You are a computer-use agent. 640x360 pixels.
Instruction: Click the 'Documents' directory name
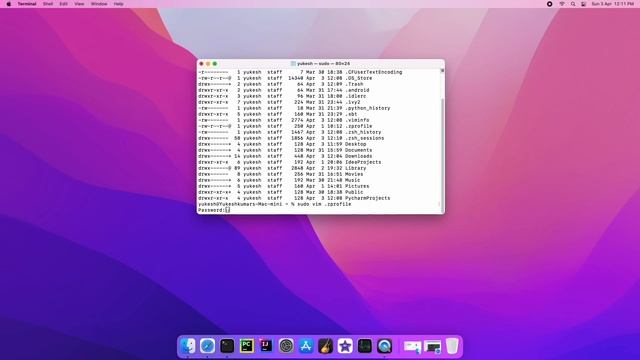click(x=359, y=150)
